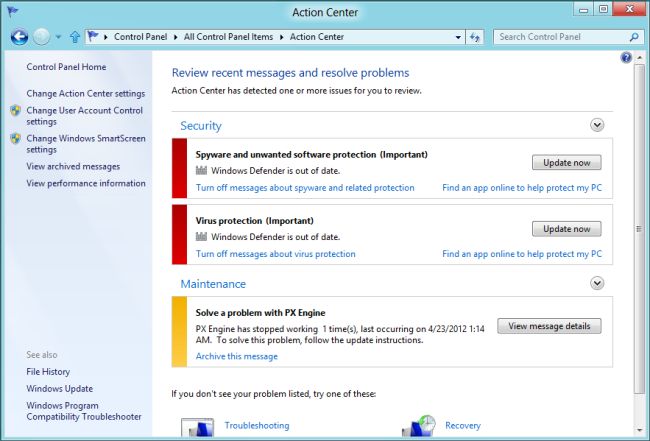Collapse the Maintenance section chevron
The height and width of the screenshot is (441, 650).
[x=597, y=283]
